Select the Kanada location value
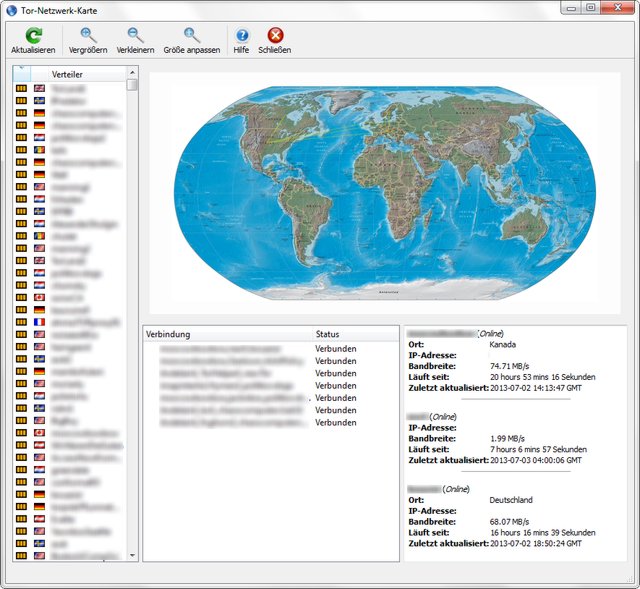The width and height of the screenshot is (640, 589). tap(502, 345)
